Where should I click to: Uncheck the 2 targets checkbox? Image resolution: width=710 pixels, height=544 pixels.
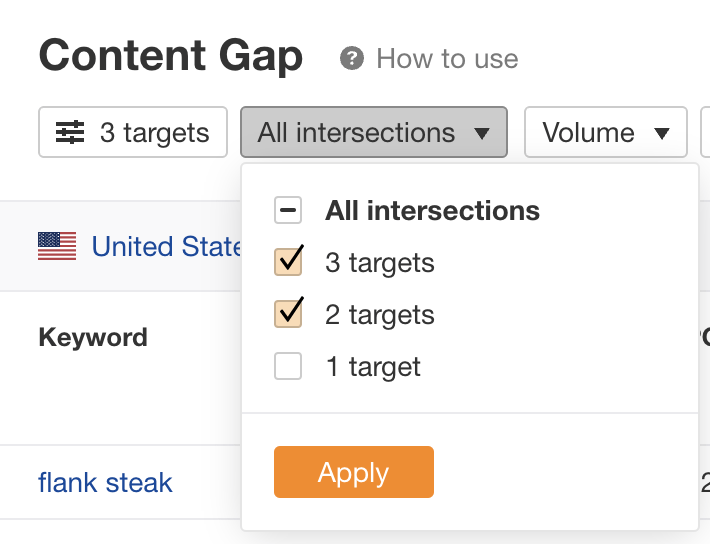coord(288,315)
